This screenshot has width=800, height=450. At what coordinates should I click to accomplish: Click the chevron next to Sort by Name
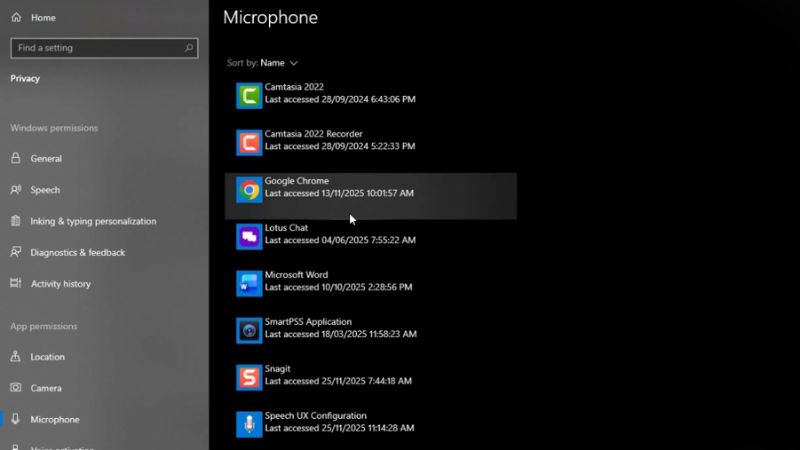(x=293, y=63)
